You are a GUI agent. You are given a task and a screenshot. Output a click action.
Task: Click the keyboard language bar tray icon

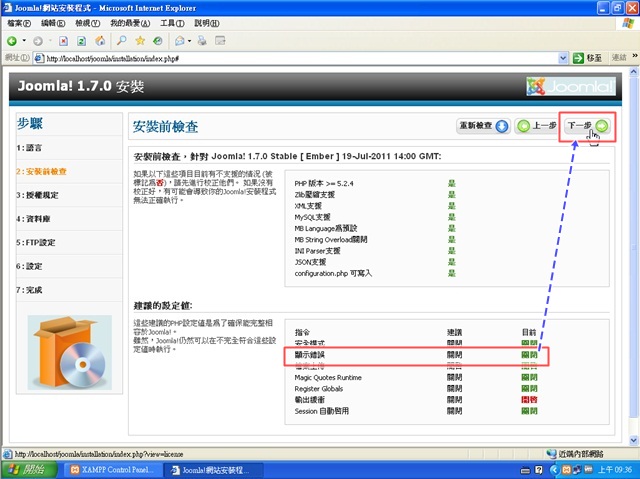coord(526,470)
